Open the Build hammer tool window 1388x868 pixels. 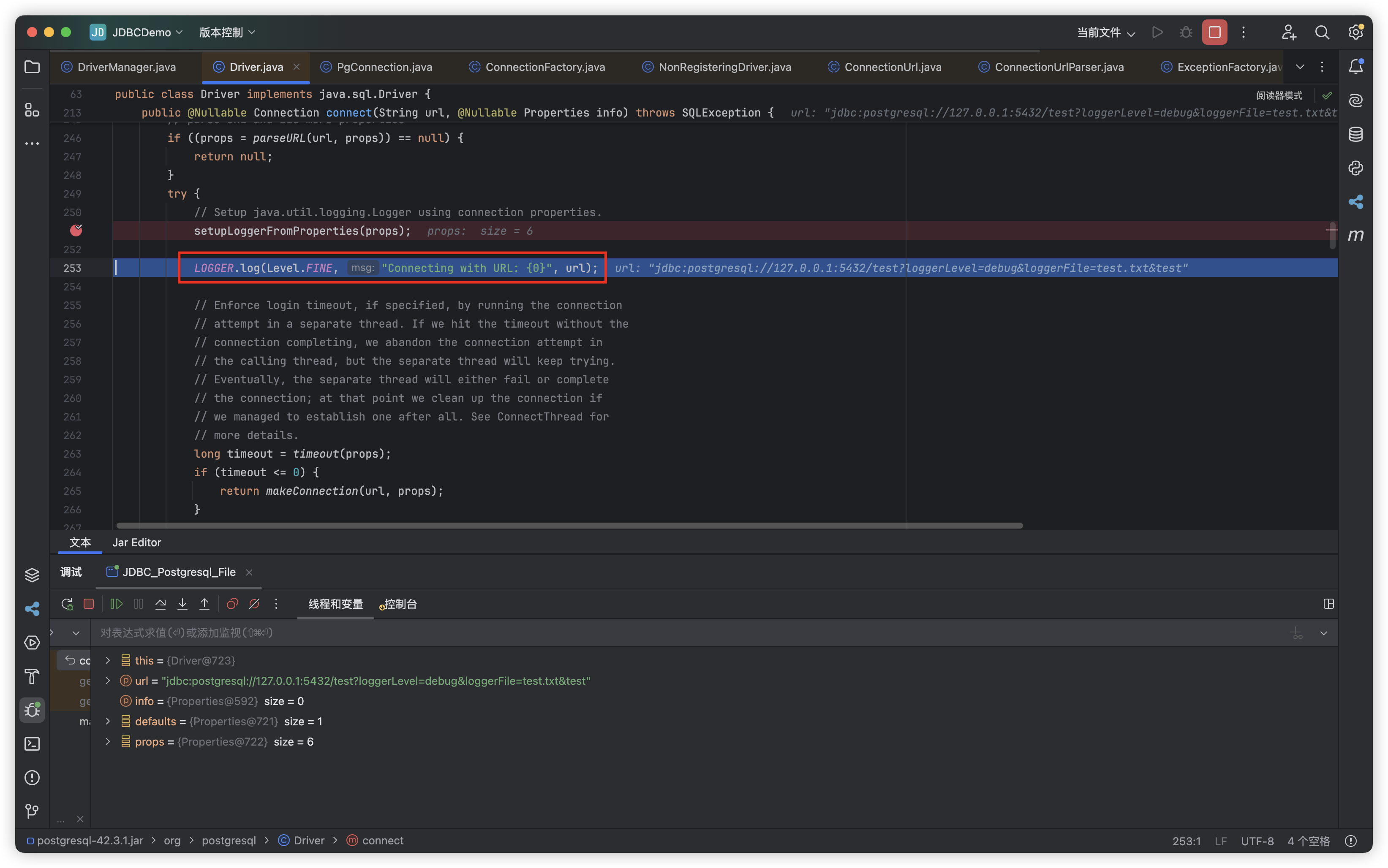click(32, 676)
